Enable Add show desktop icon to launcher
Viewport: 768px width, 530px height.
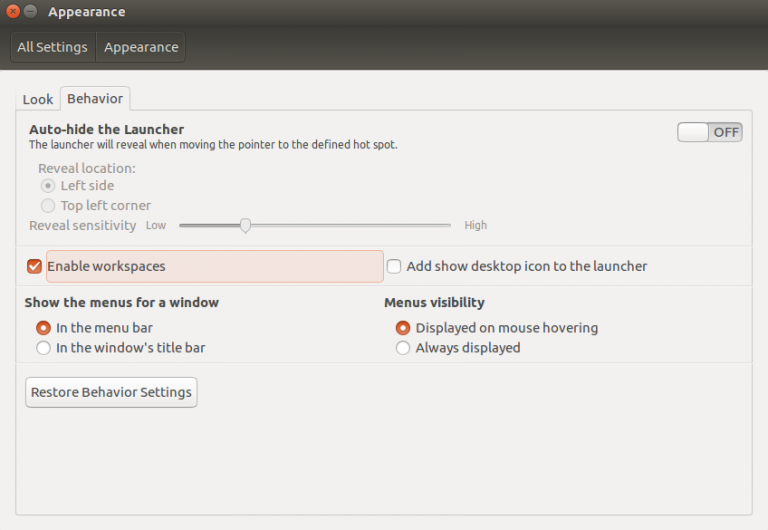[x=395, y=266]
